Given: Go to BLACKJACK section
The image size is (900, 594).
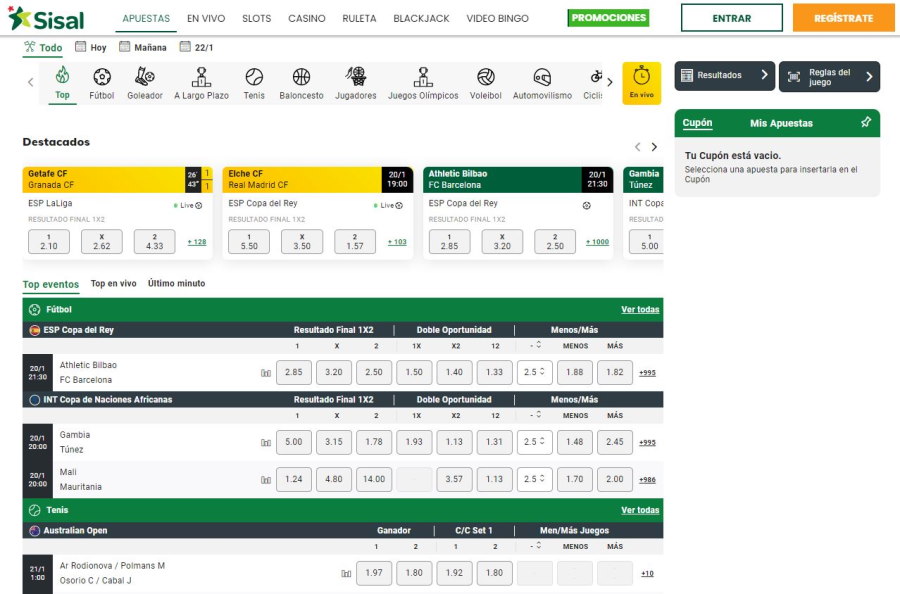Looking at the screenshot, I should [421, 18].
